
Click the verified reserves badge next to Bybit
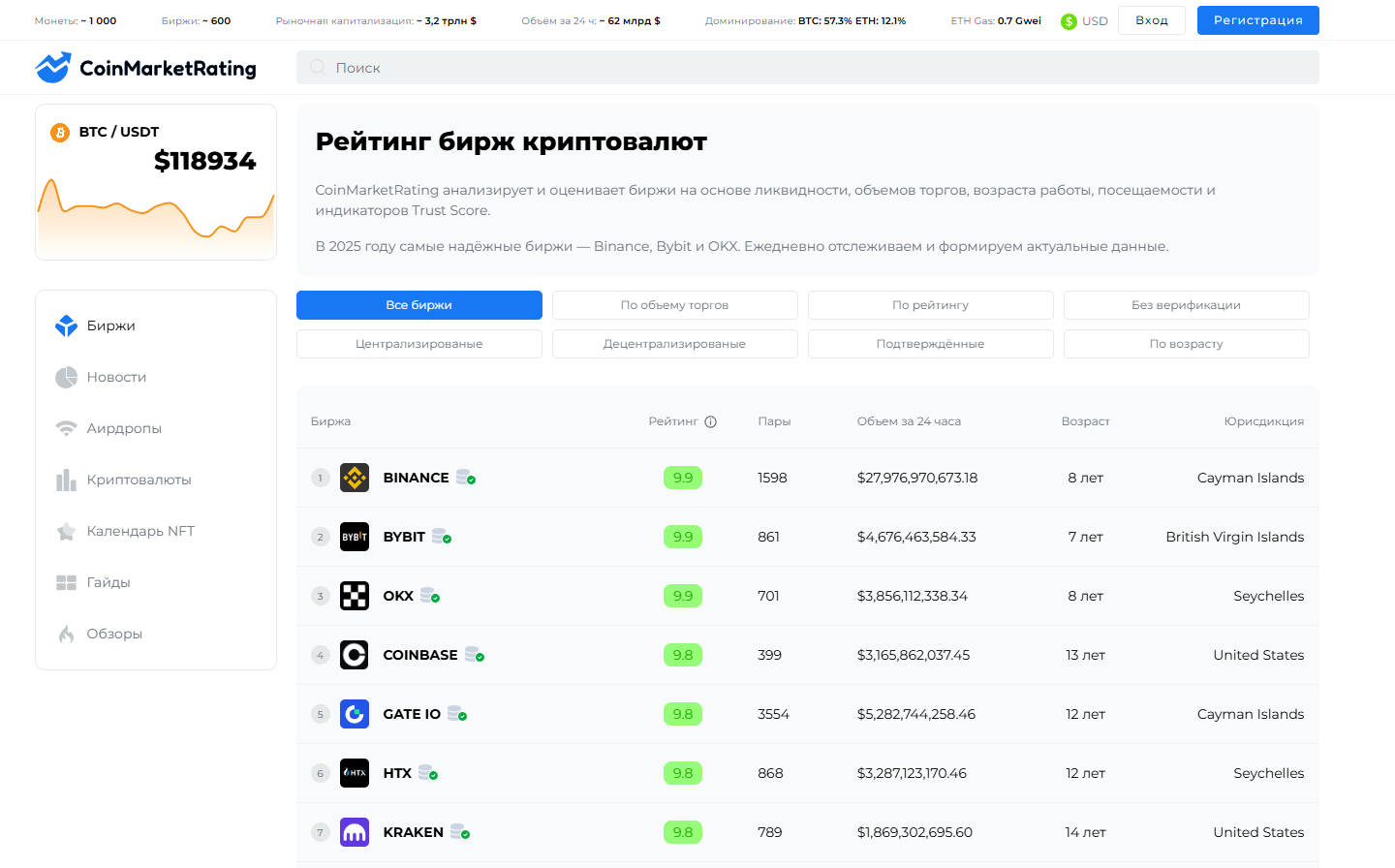point(442,537)
